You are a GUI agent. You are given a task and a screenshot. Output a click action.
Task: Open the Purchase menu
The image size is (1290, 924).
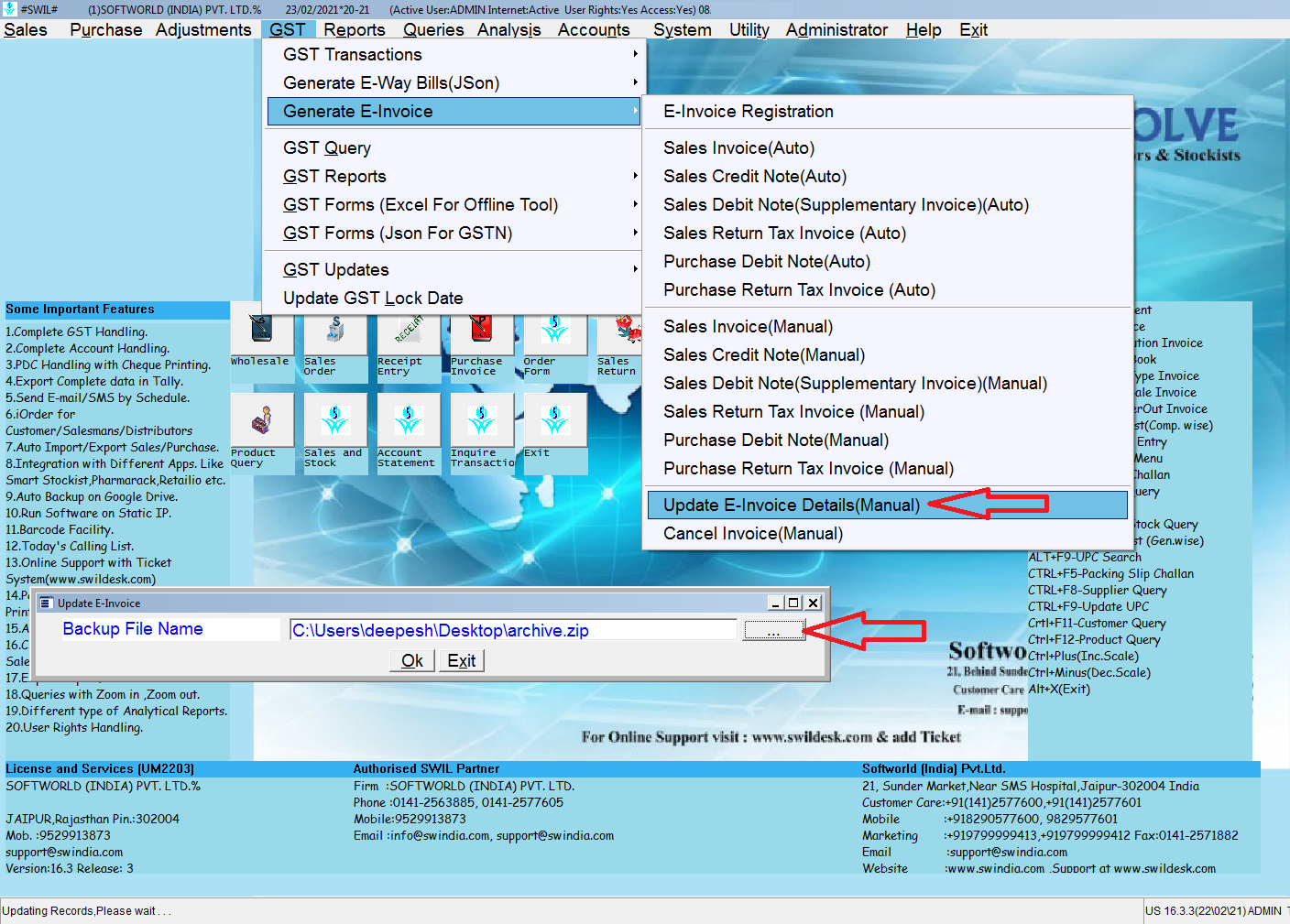coord(105,30)
